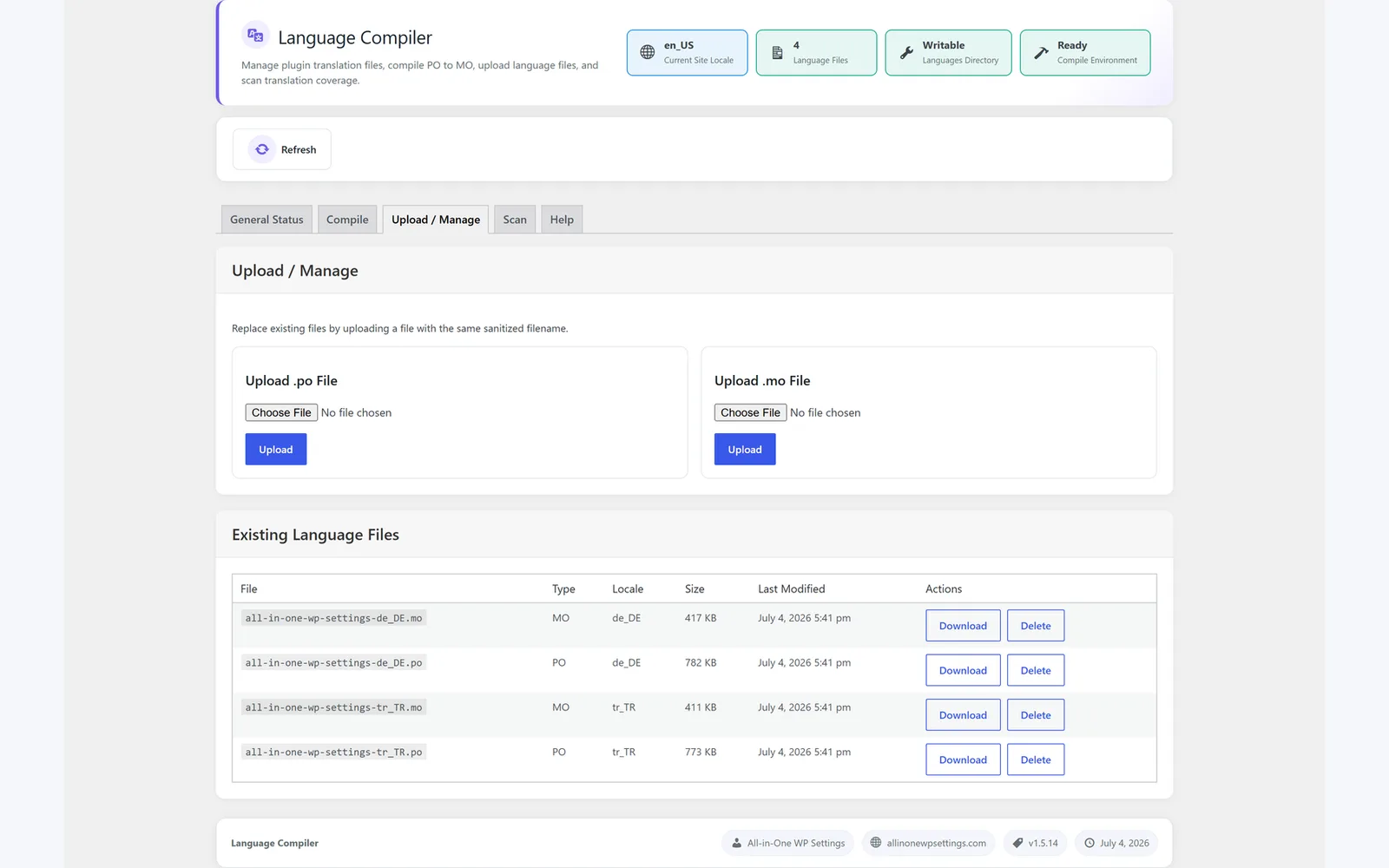
Task: Click the July 4, 2026 footer badge
Action: click(x=1116, y=843)
